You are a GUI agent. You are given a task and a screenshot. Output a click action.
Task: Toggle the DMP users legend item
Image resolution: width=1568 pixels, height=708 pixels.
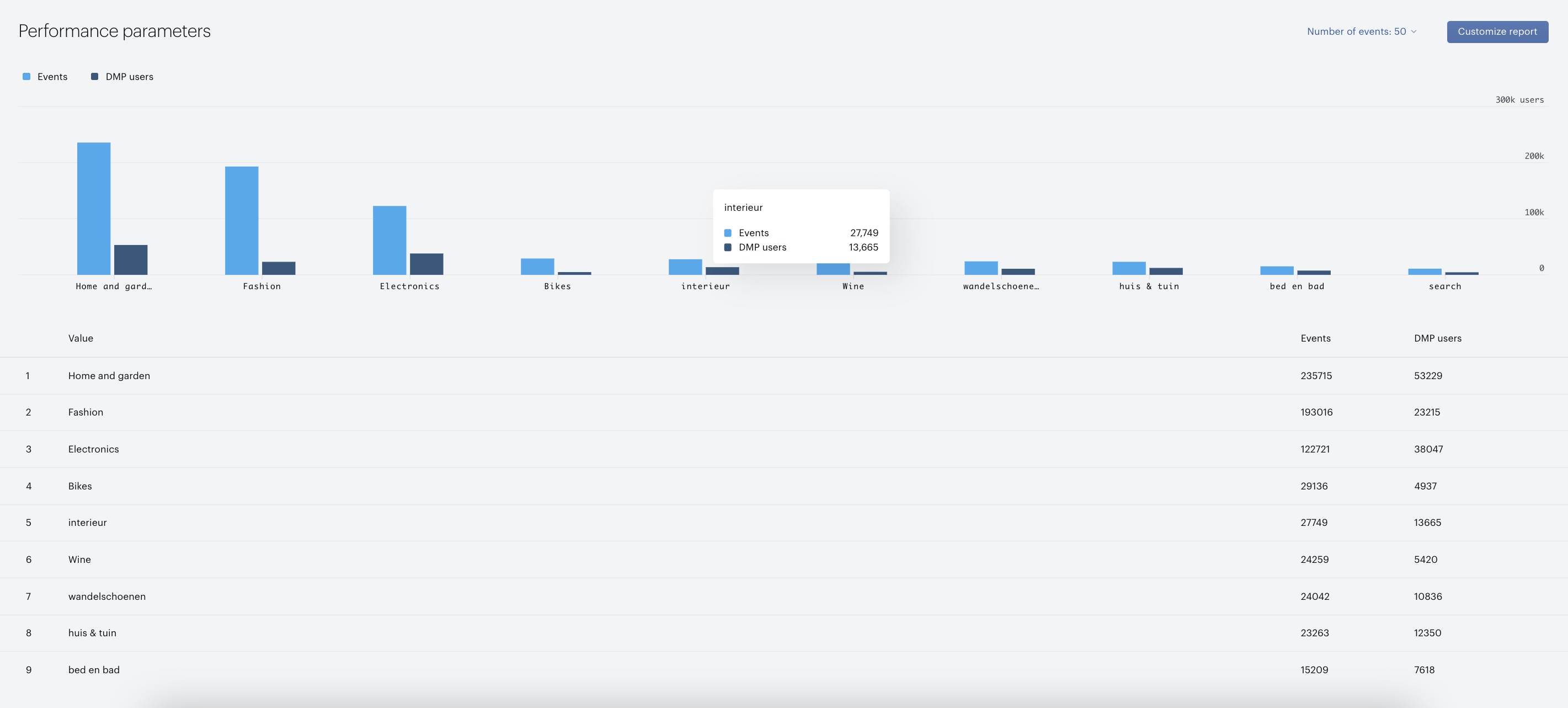coord(122,77)
